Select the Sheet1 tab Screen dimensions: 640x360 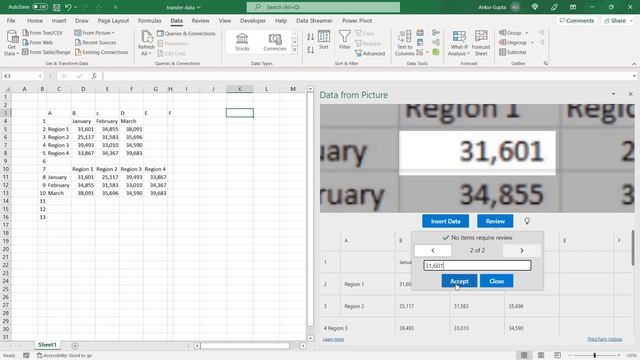point(47,345)
